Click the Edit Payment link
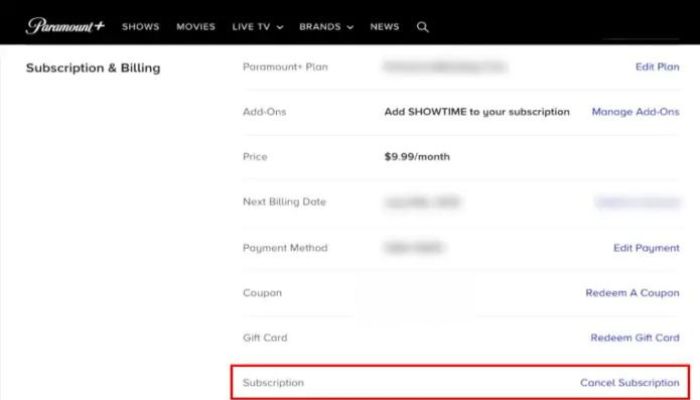The height and width of the screenshot is (400, 700). point(646,248)
